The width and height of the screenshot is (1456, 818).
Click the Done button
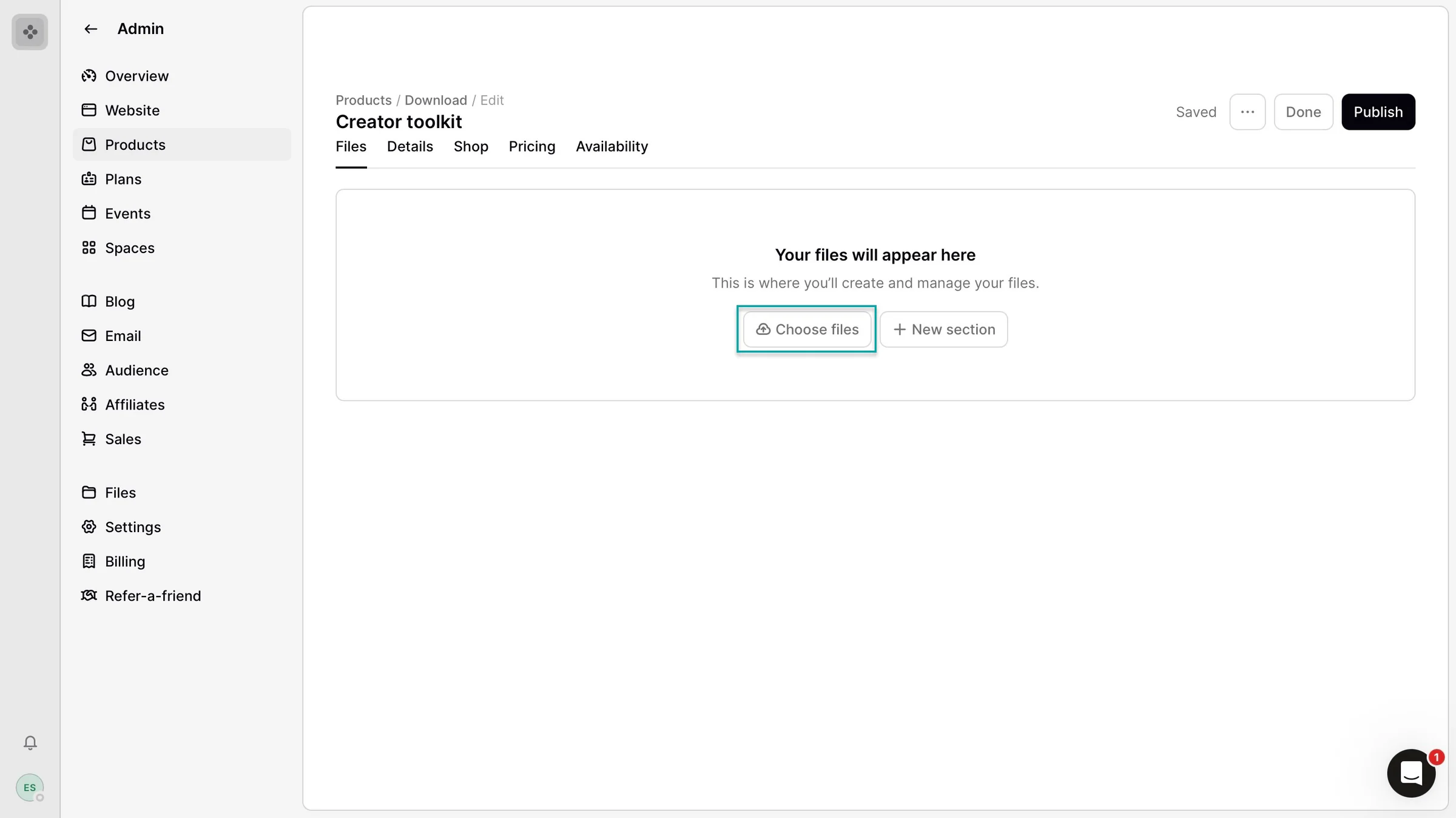tap(1303, 112)
